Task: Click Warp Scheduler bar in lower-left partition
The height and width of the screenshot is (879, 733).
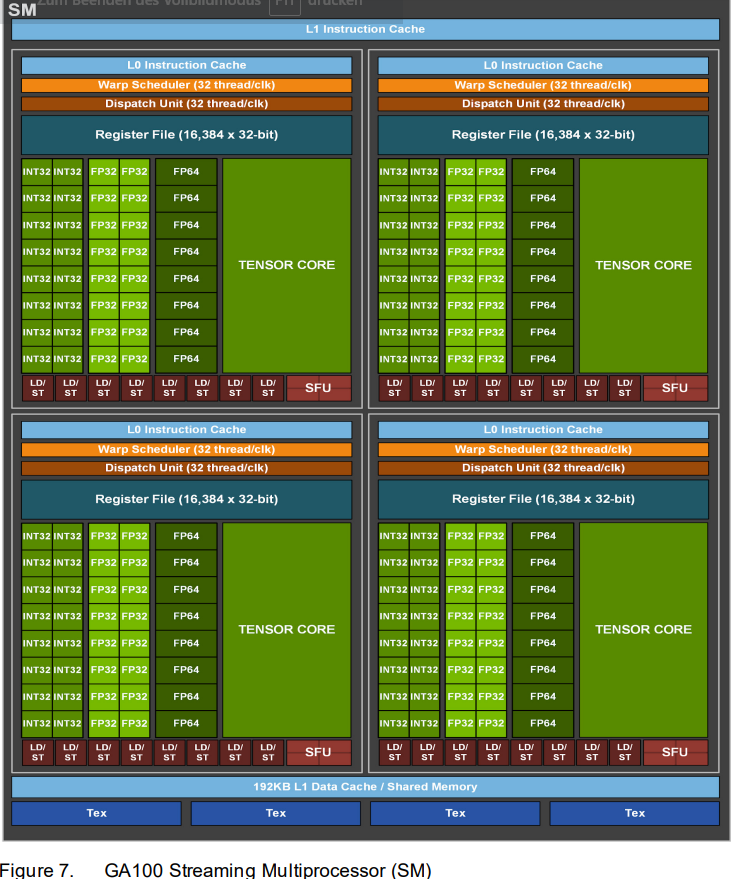Action: point(187,450)
